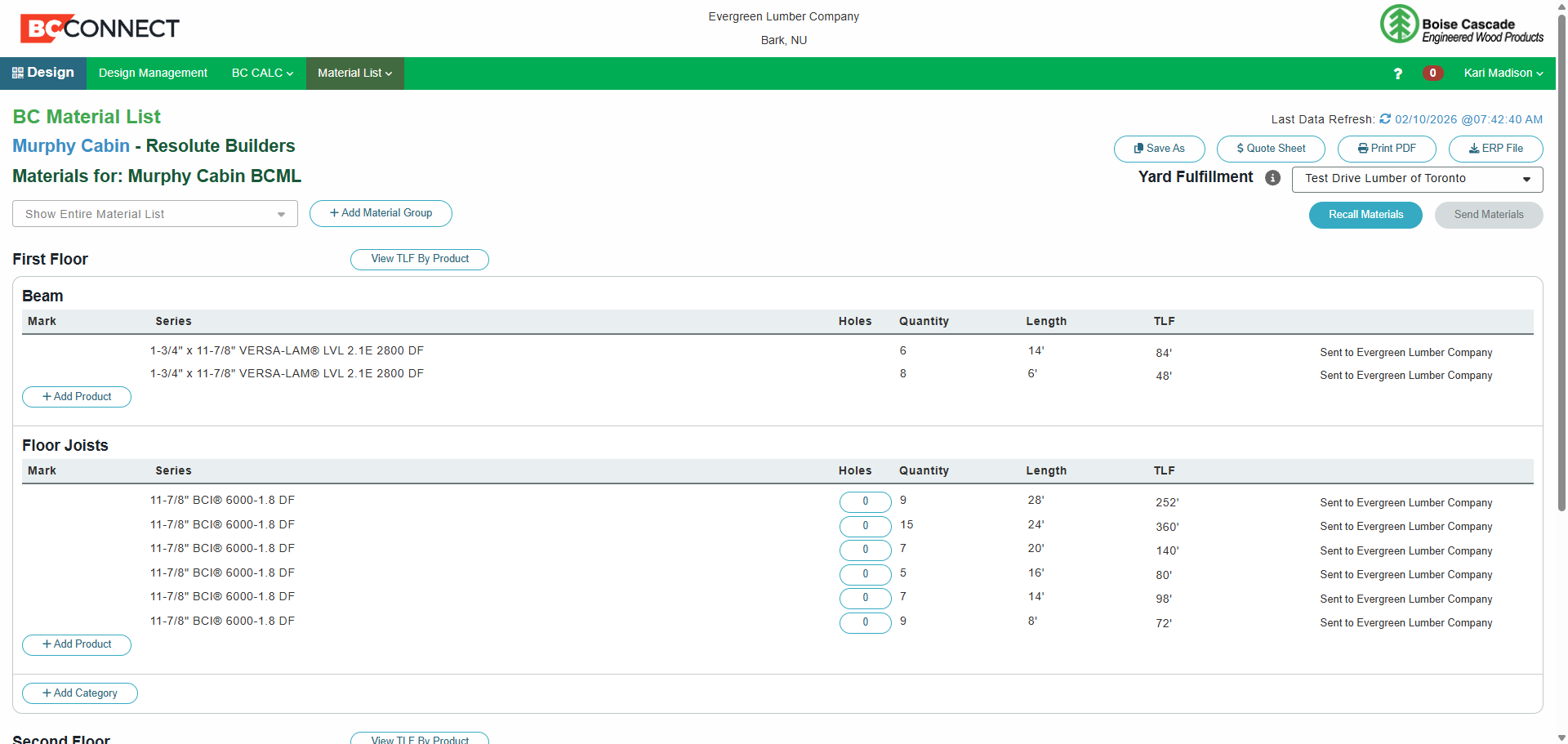This screenshot has width=1568, height=744.
Task: Click Holes field for 24' joist row
Action: click(x=866, y=526)
